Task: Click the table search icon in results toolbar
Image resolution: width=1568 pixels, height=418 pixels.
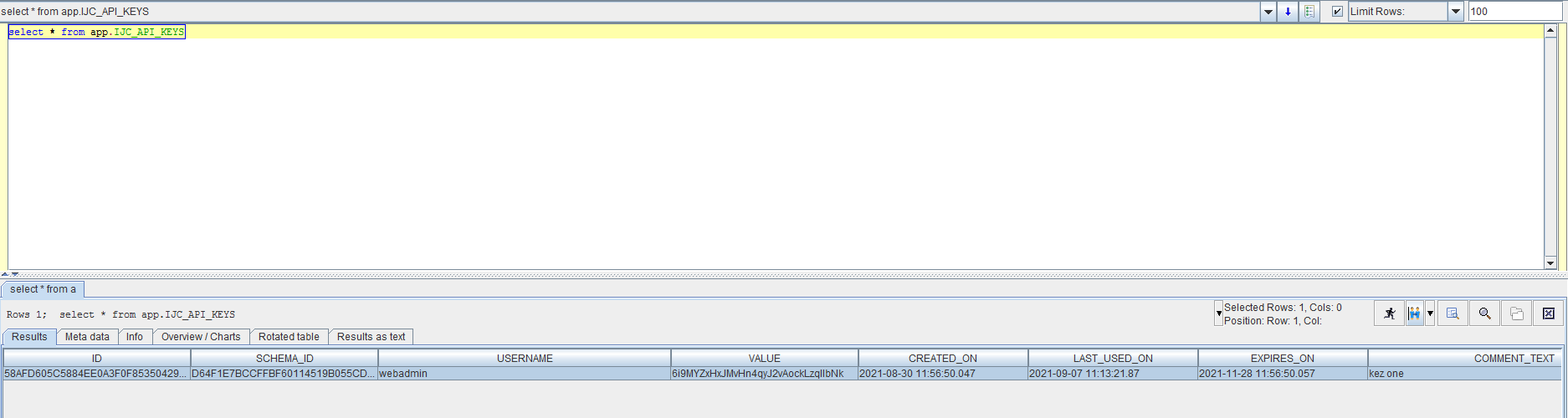Action: [1453, 313]
